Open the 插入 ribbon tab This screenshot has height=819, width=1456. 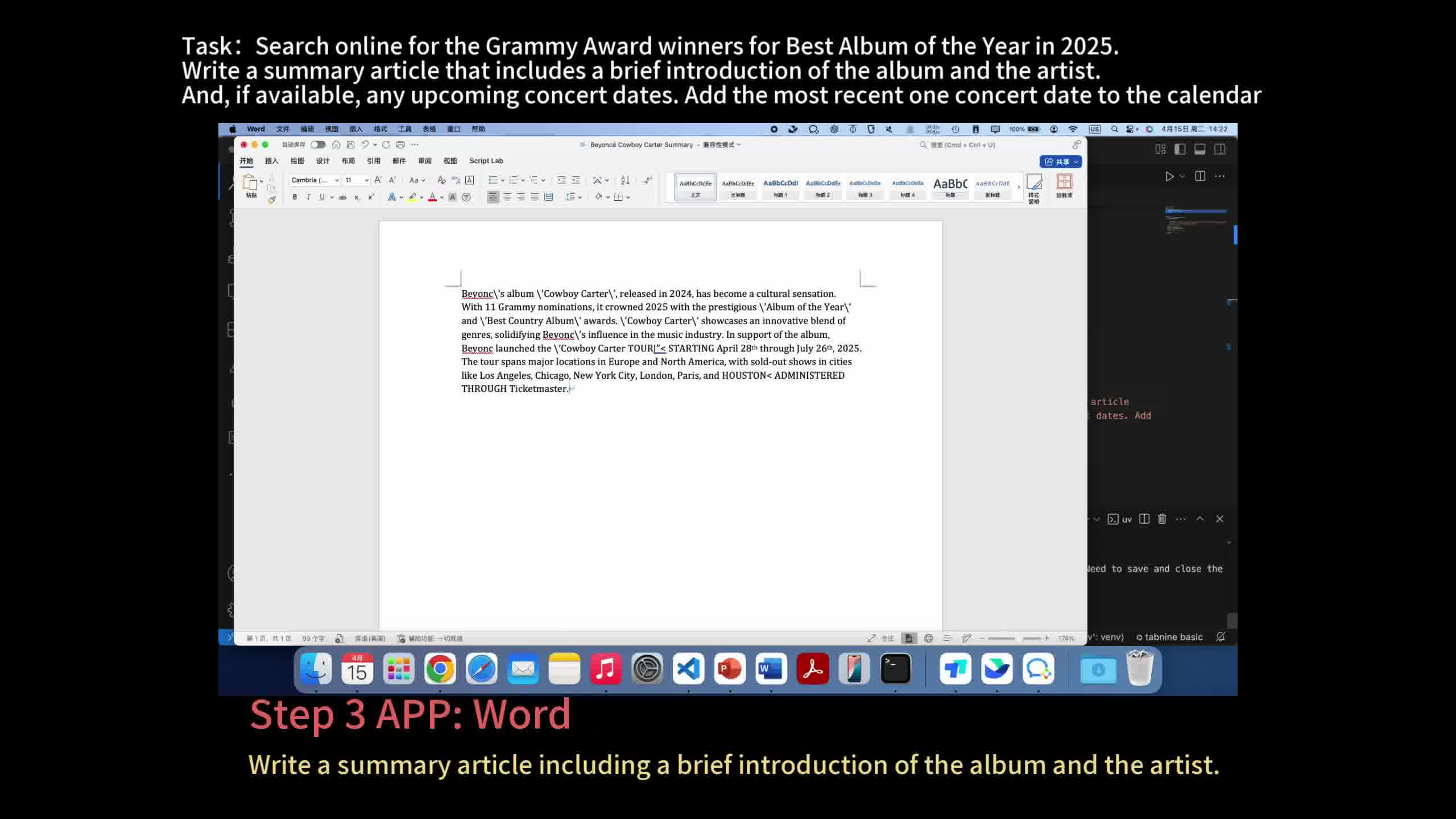[271, 161]
